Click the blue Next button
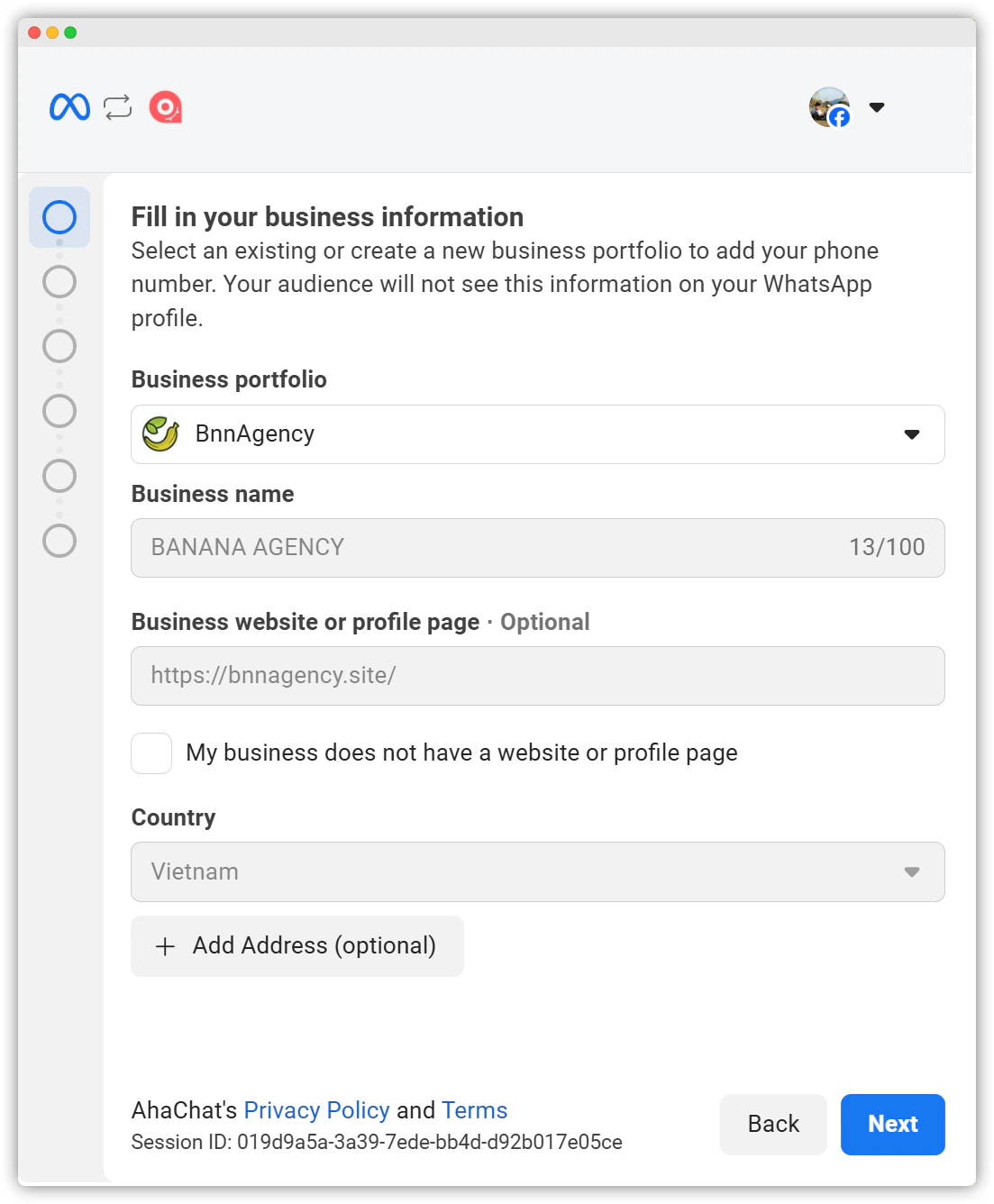The image size is (994, 1204). 893,1125
